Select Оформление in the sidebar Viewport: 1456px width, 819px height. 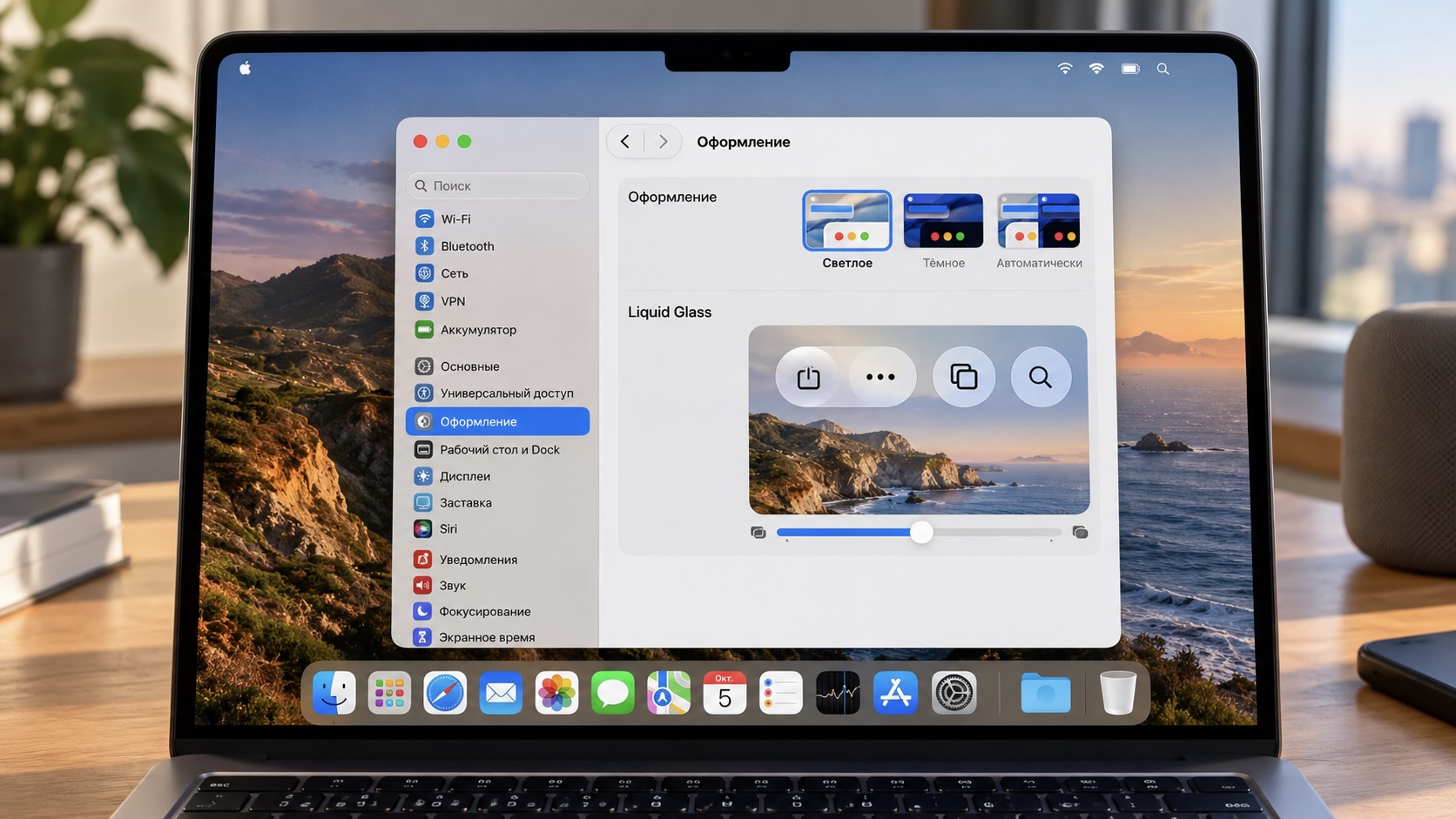(x=497, y=421)
